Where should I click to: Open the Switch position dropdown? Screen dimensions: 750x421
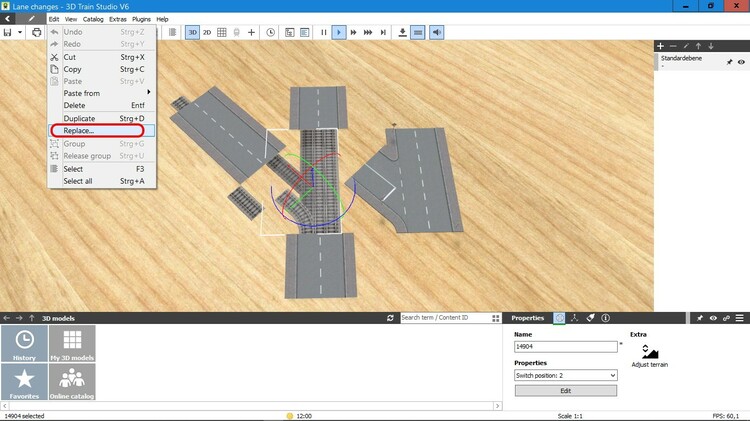point(566,375)
